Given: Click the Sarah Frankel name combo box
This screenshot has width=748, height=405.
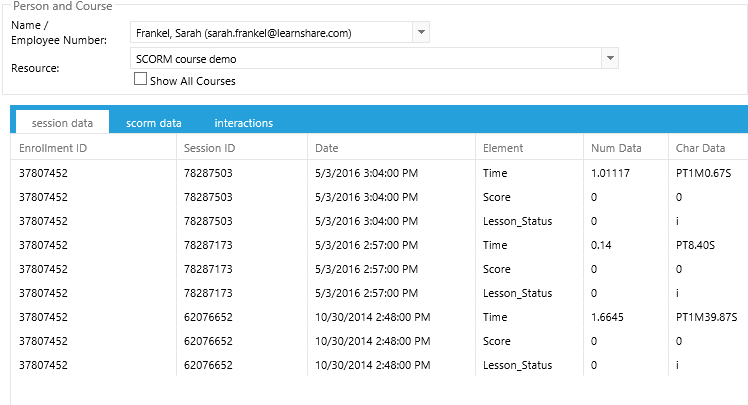Looking at the screenshot, I should click(x=271, y=33).
